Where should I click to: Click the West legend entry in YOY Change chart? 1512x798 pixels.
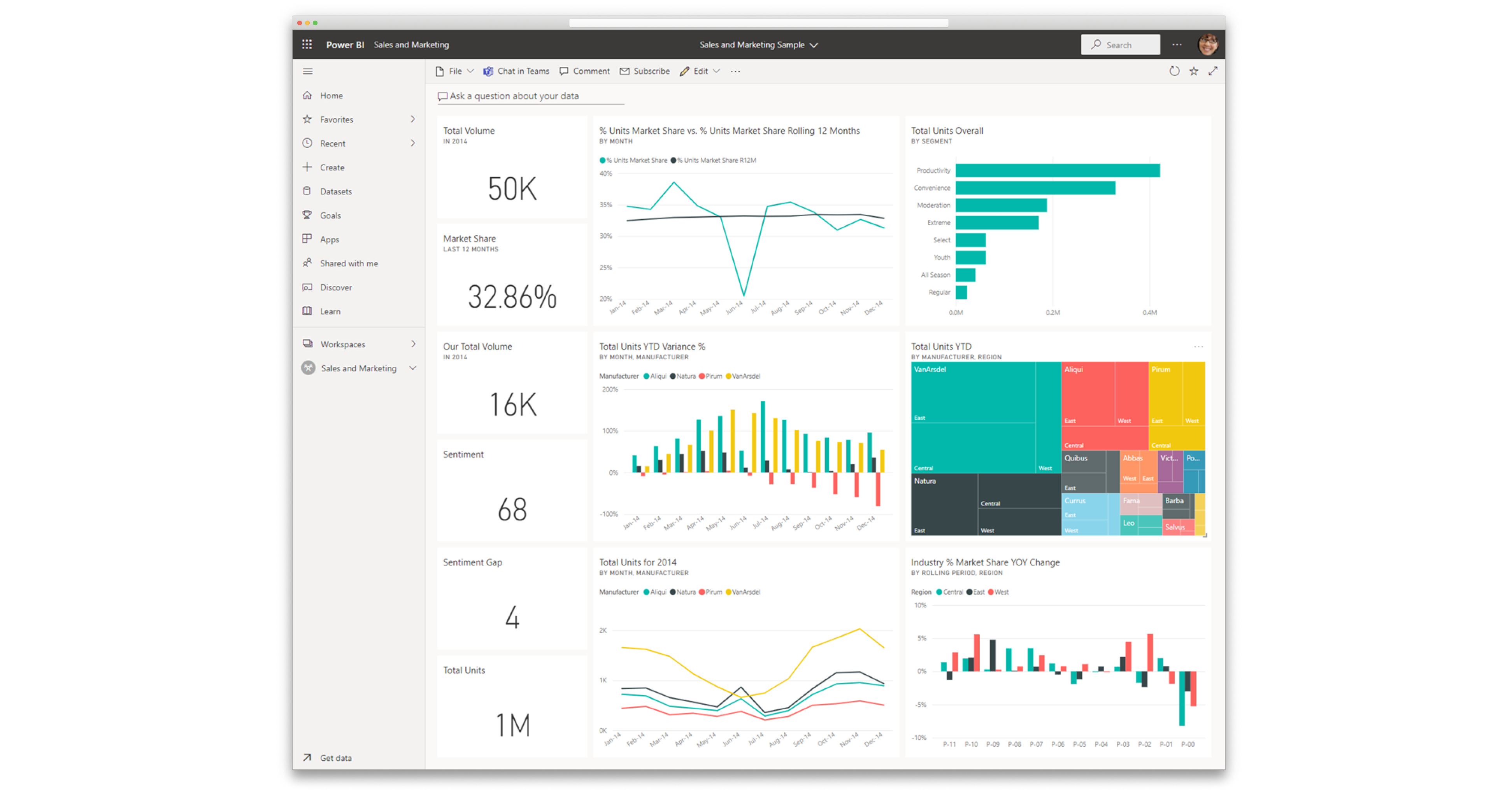(x=998, y=592)
